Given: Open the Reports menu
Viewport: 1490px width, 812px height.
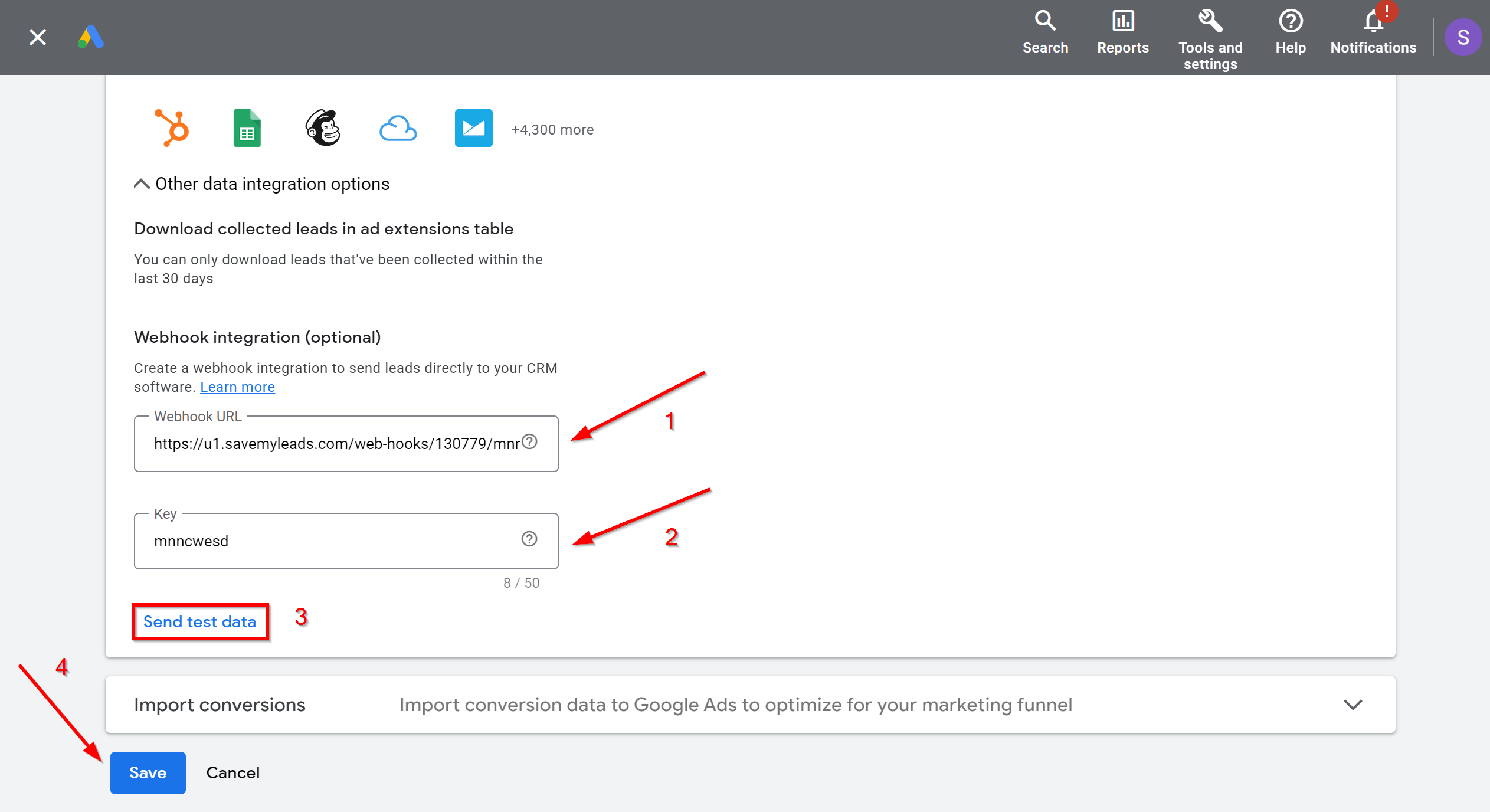Looking at the screenshot, I should pos(1122,32).
